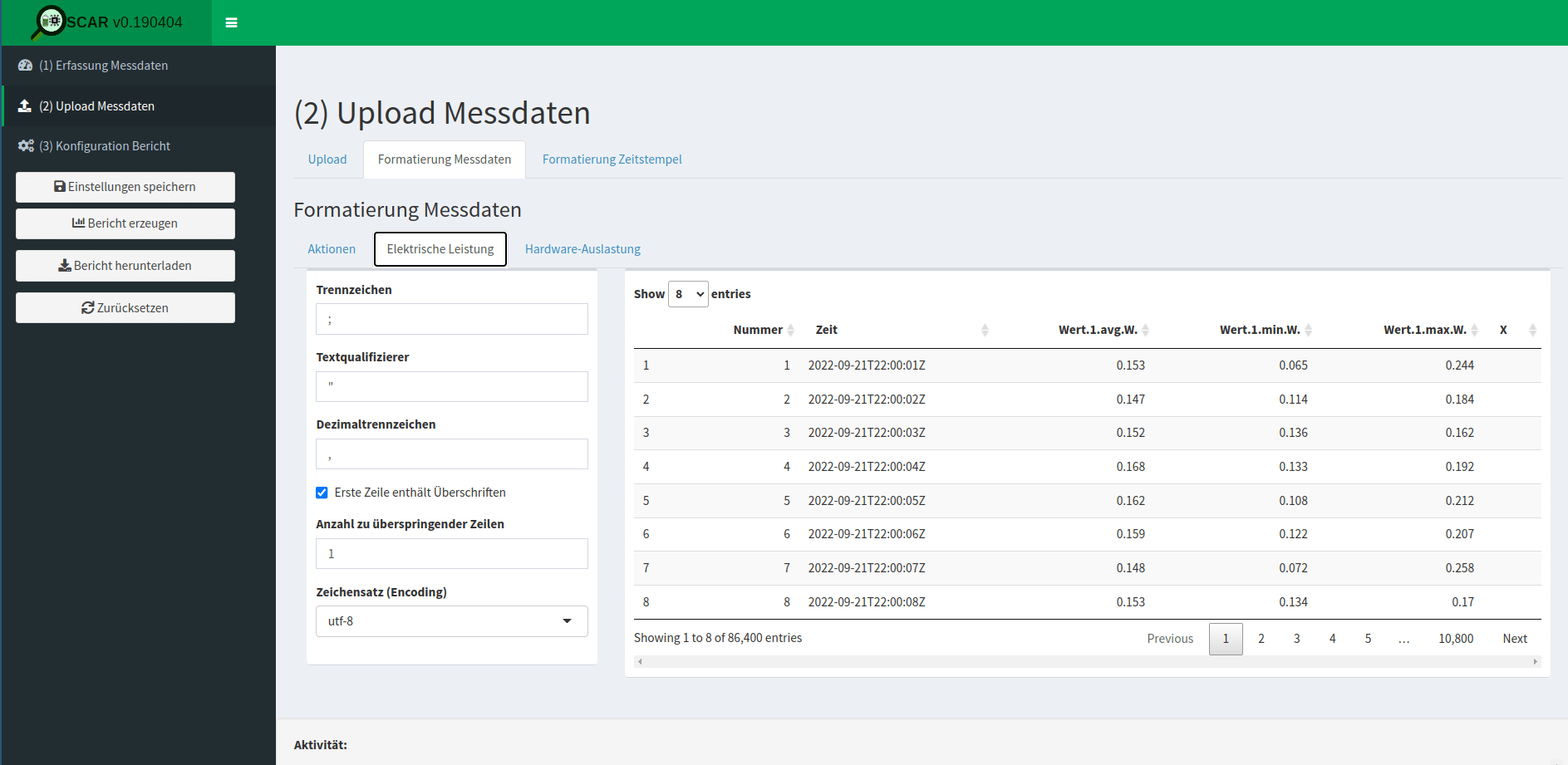Uncheck Erste Zeile enthält Überschriften
This screenshot has width=1568, height=765.
pyautogui.click(x=322, y=493)
